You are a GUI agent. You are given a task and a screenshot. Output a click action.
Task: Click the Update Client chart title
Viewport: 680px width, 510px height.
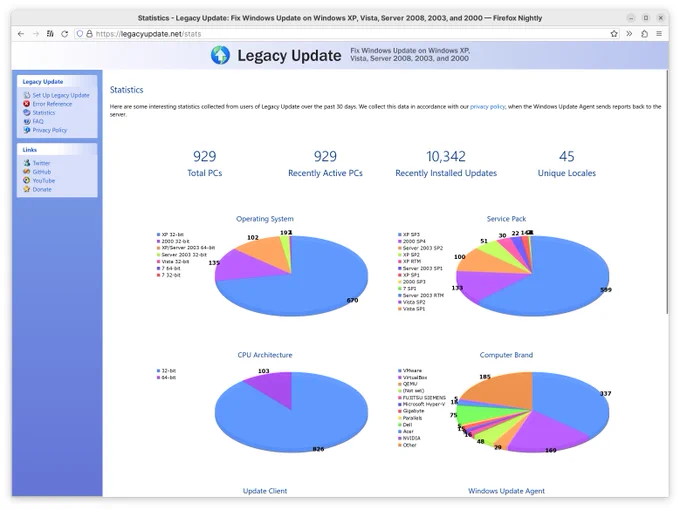coord(265,491)
